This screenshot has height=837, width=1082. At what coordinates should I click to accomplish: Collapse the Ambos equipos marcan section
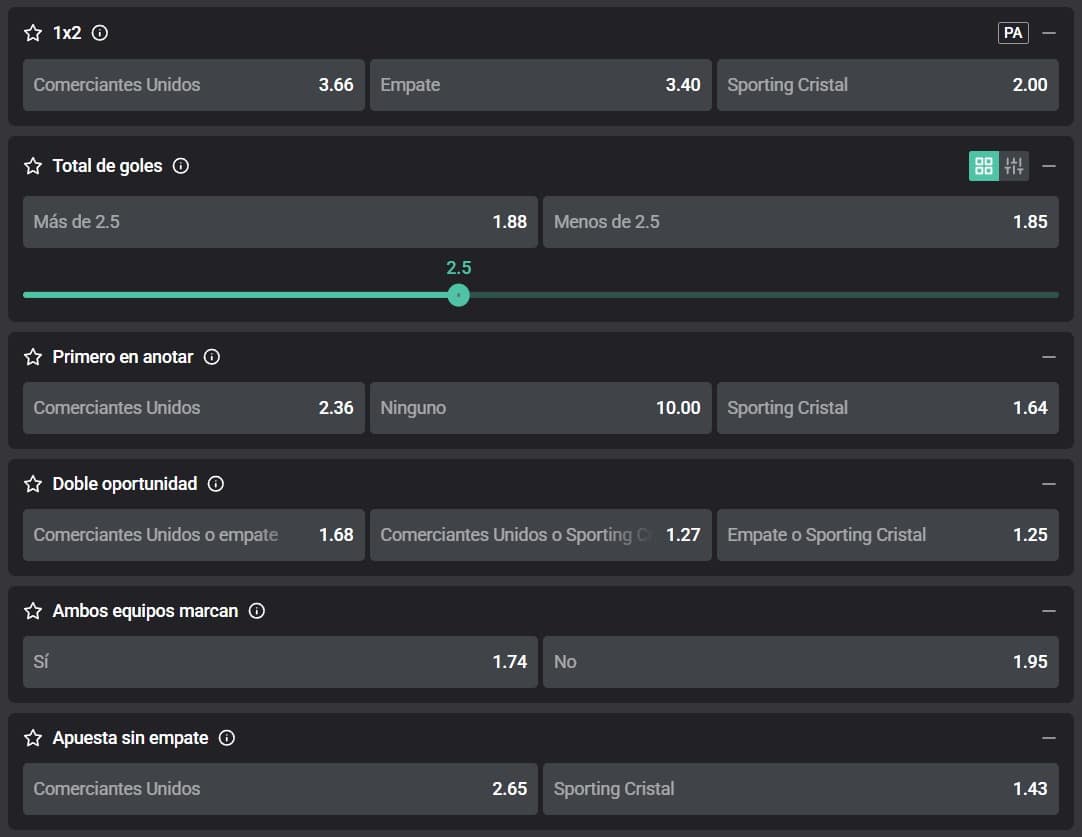[1049, 611]
